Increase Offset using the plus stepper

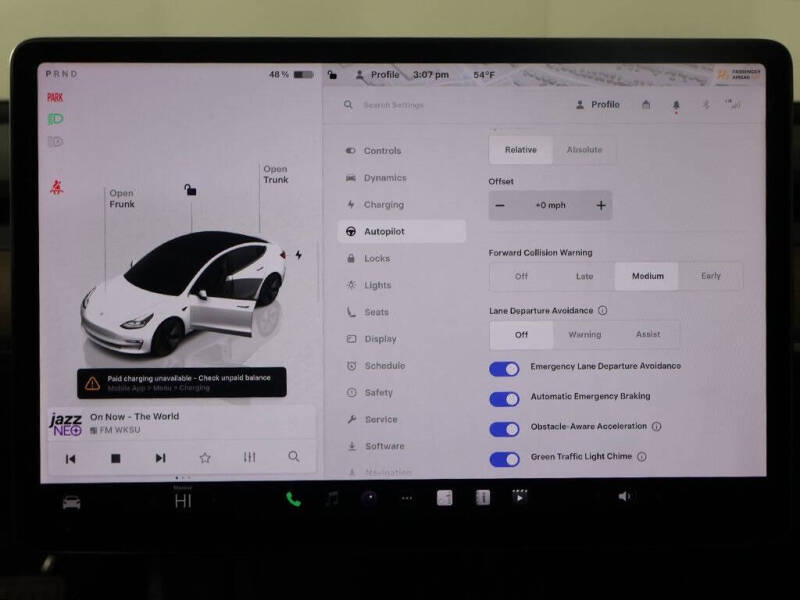coord(601,205)
